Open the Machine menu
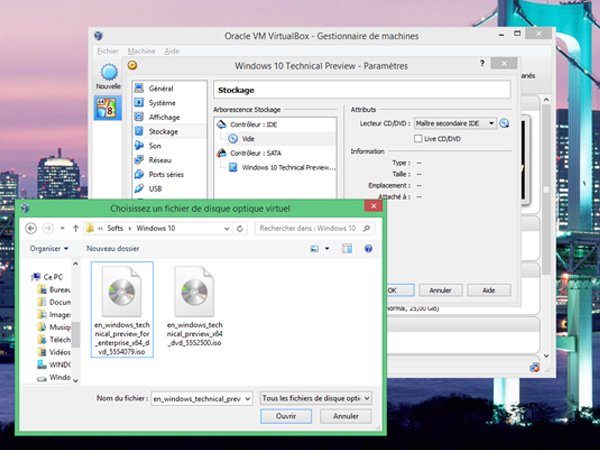Image resolution: width=600 pixels, height=450 pixels. coord(141,51)
